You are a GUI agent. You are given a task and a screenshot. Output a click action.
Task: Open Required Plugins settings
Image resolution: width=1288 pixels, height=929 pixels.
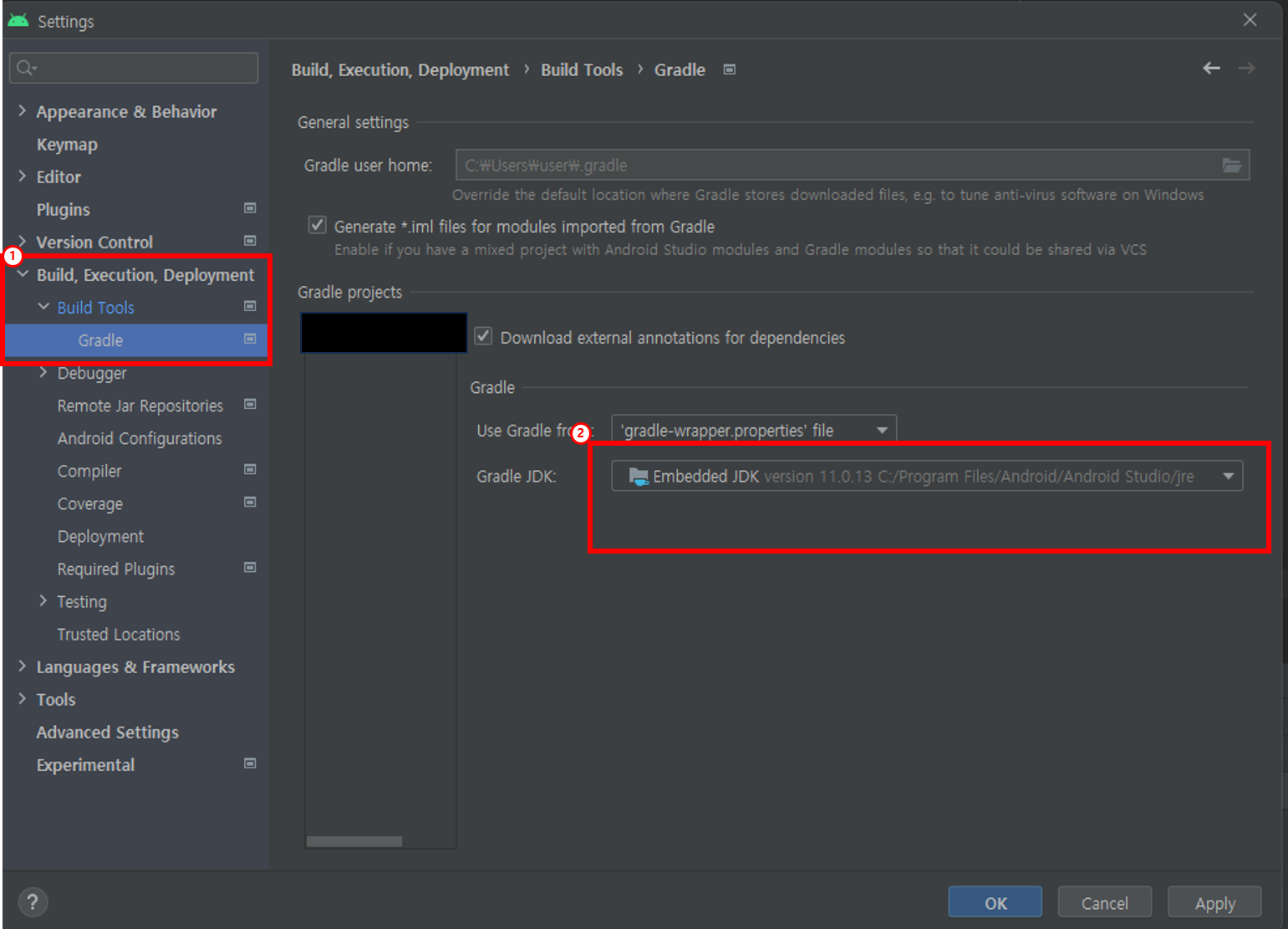click(x=116, y=569)
